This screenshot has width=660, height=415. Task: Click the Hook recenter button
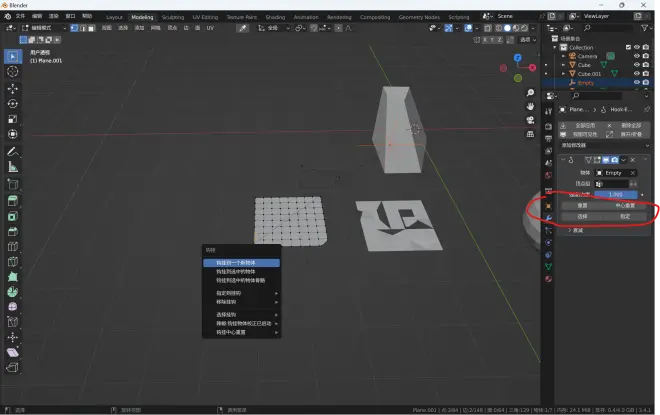625,206
